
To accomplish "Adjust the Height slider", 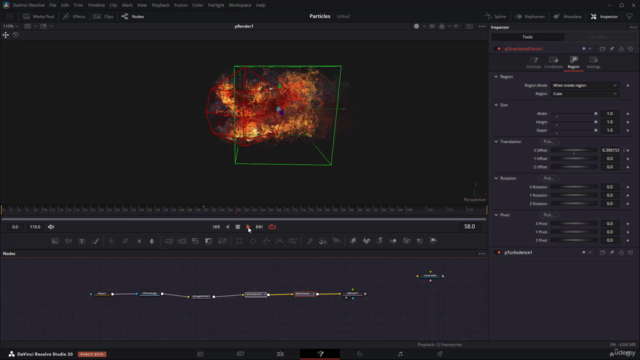I will (x=574, y=122).
